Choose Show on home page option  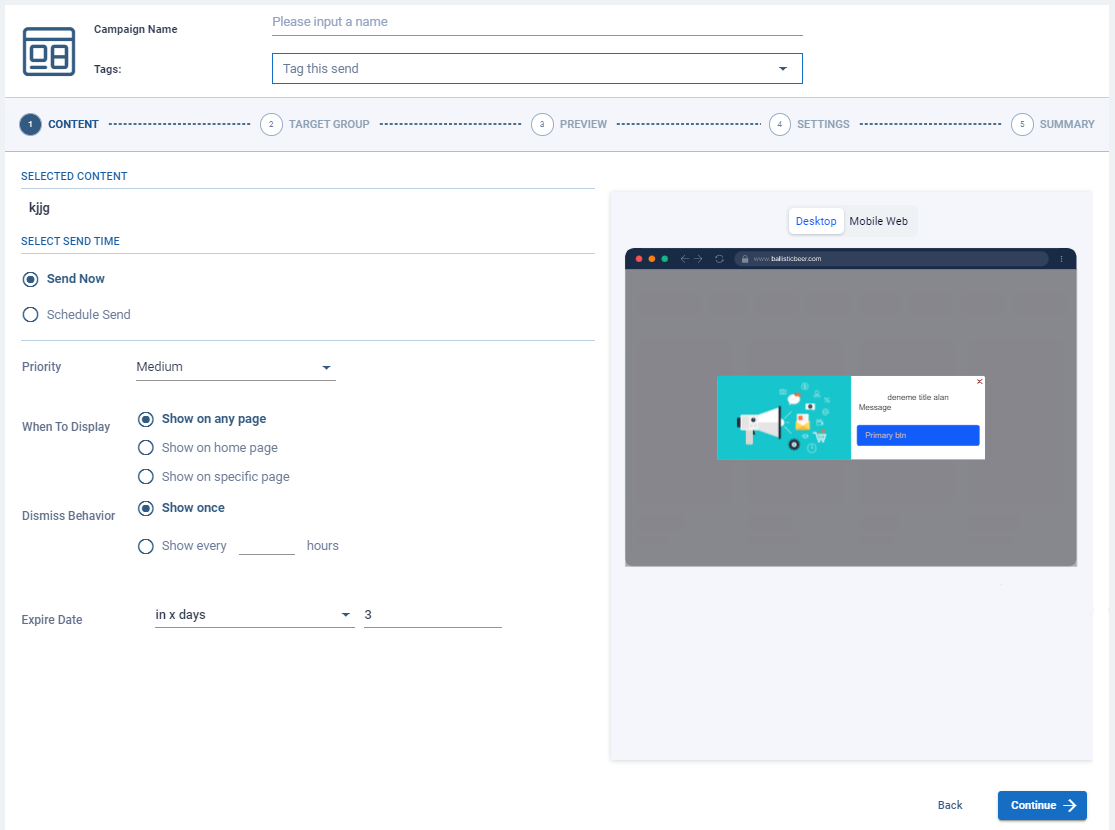click(146, 448)
